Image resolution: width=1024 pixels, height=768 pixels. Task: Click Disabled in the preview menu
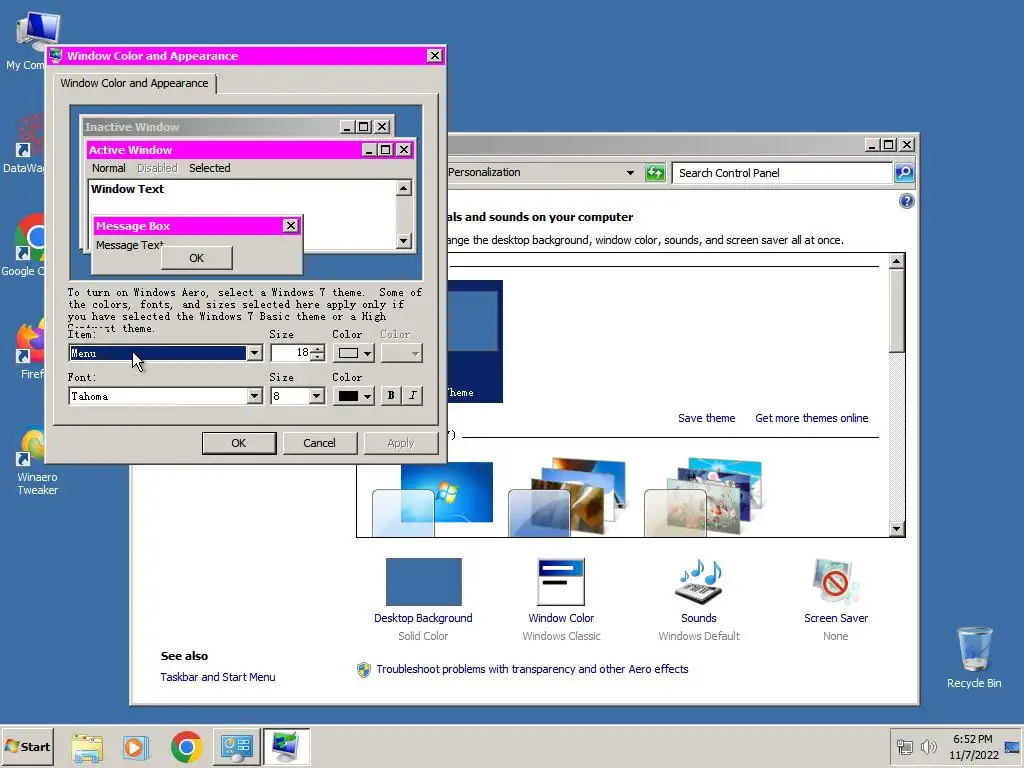pos(157,168)
